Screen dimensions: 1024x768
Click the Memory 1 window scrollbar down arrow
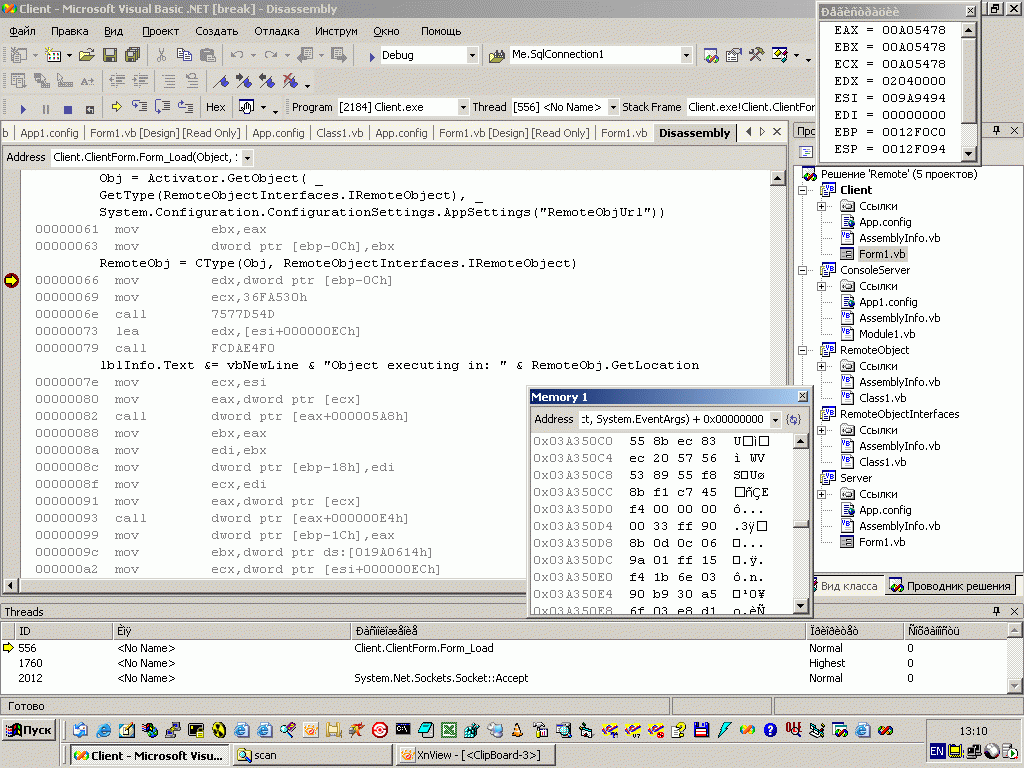pos(800,605)
